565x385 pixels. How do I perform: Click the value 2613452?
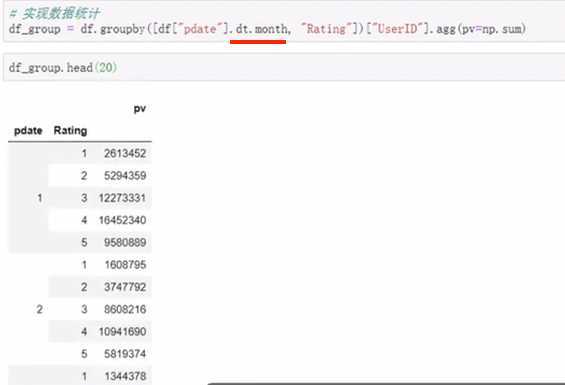pos(125,154)
